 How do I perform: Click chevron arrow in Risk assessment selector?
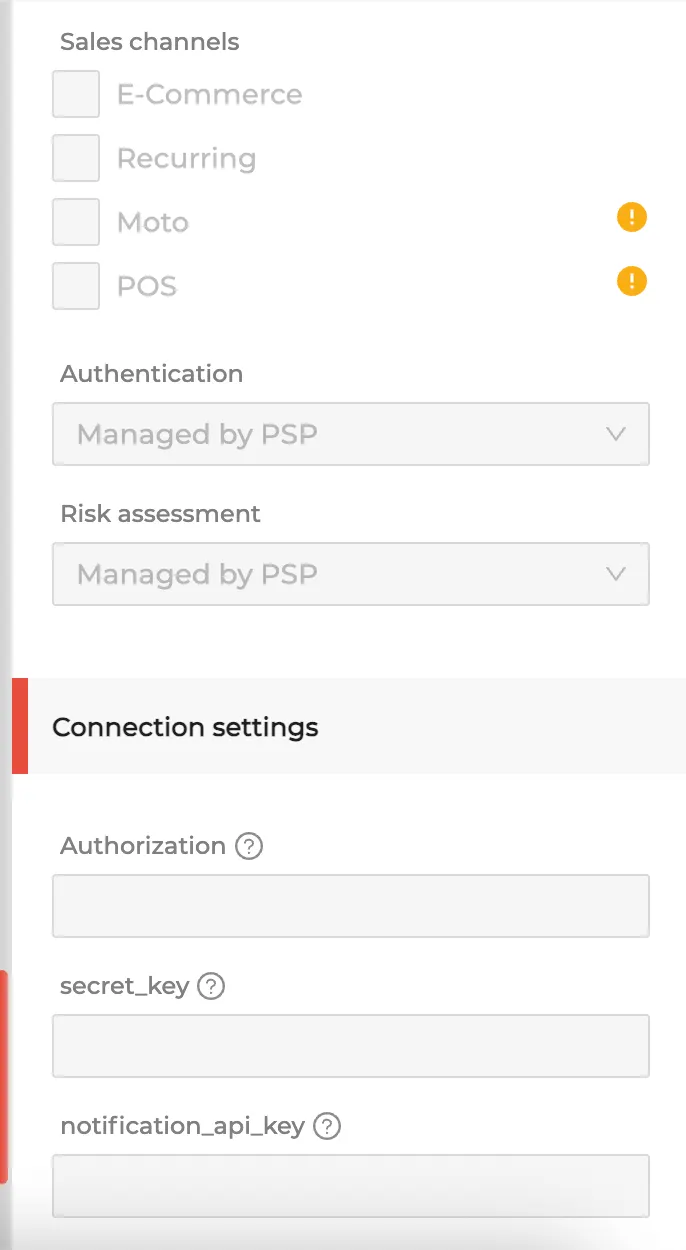pyautogui.click(x=616, y=574)
